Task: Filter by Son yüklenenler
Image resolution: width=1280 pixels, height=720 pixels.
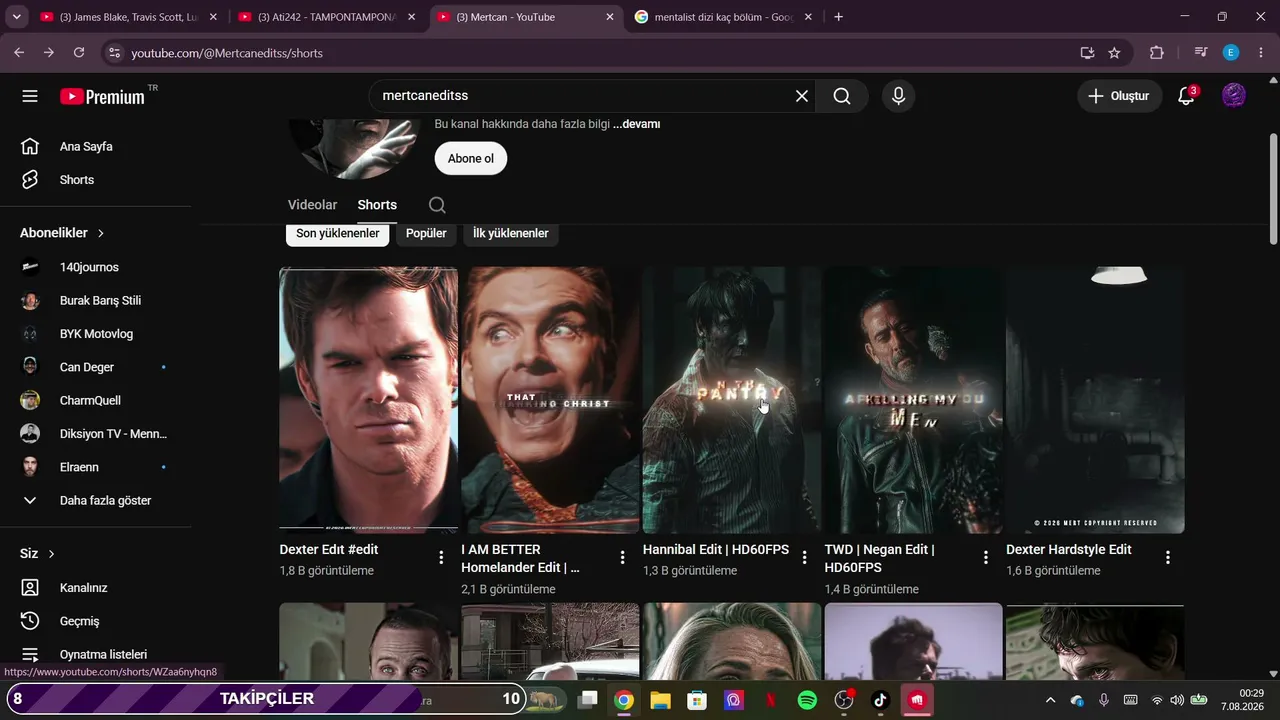Action: click(x=338, y=233)
